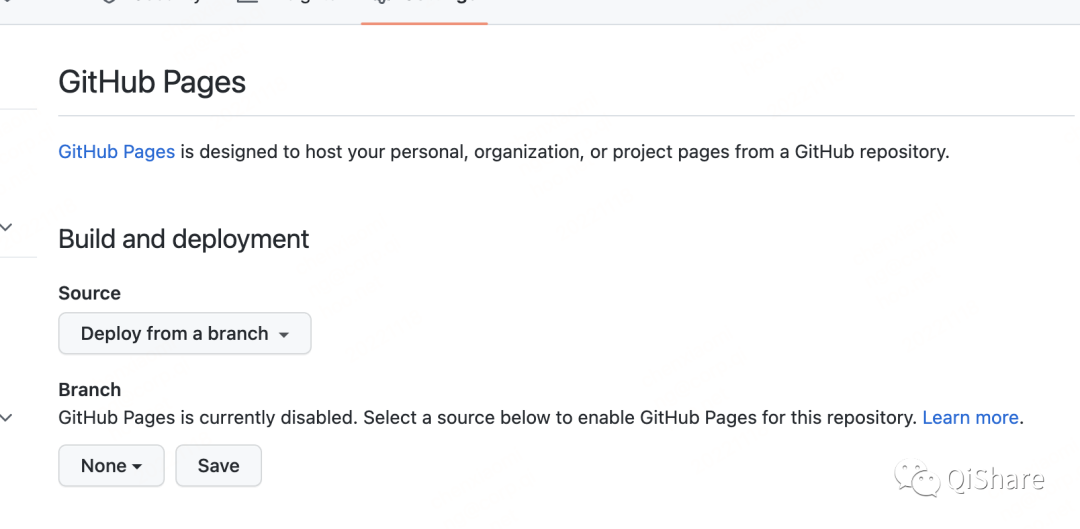Expand the sidebar chevron beside Build and deployment

click(x=7, y=228)
